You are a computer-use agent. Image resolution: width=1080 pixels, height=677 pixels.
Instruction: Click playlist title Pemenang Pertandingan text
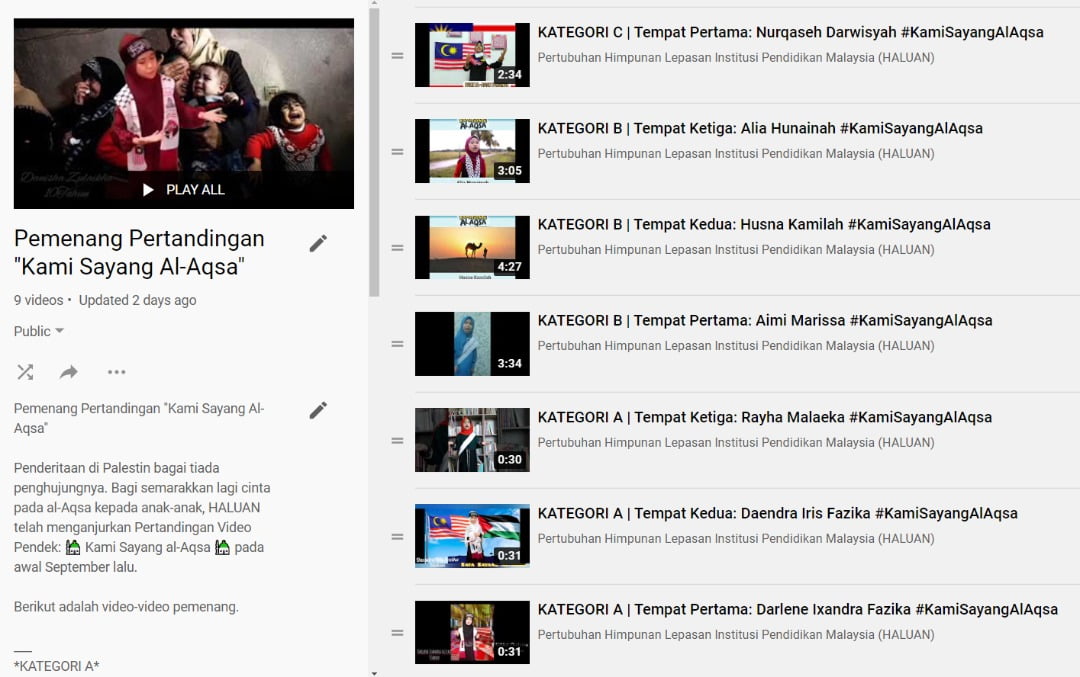139,252
